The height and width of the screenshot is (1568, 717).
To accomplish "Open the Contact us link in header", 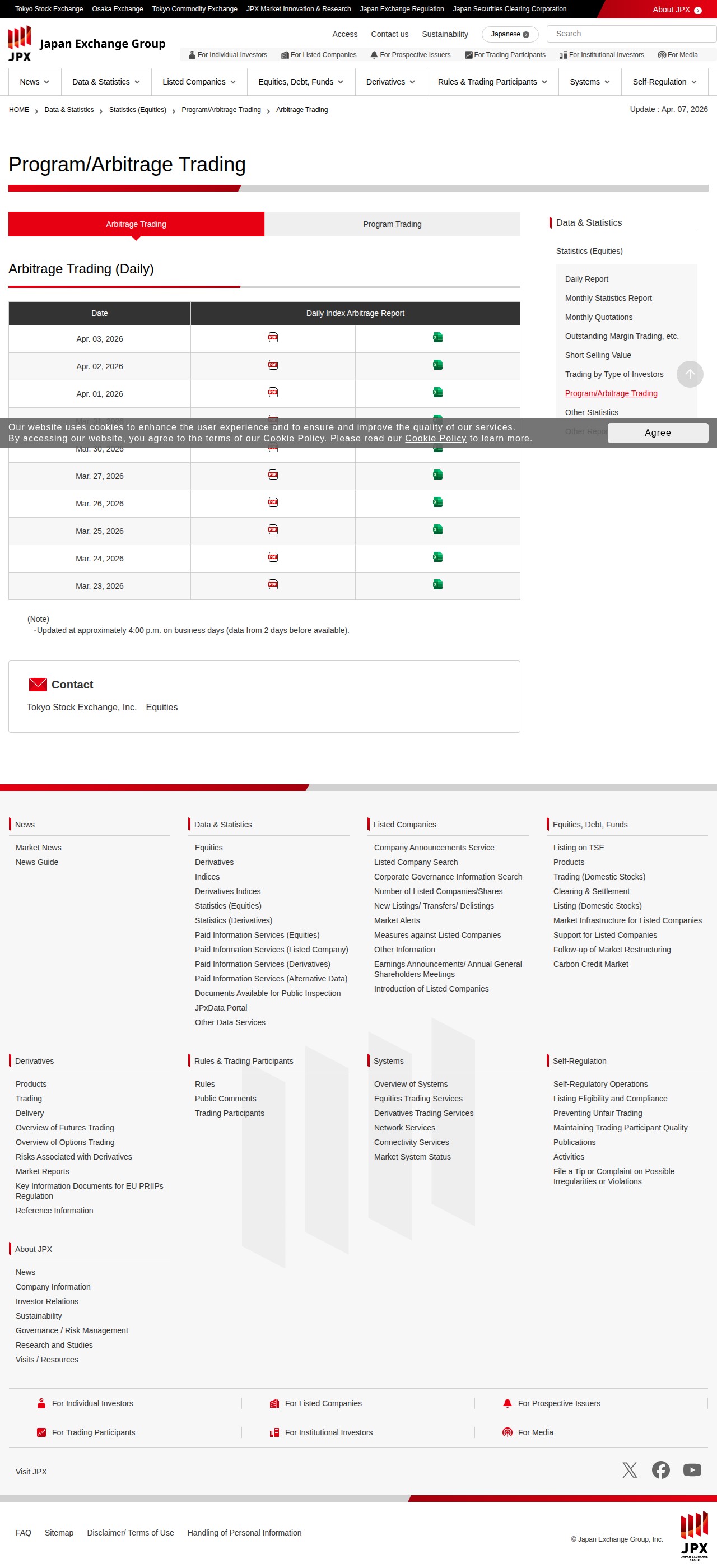I will pos(389,34).
